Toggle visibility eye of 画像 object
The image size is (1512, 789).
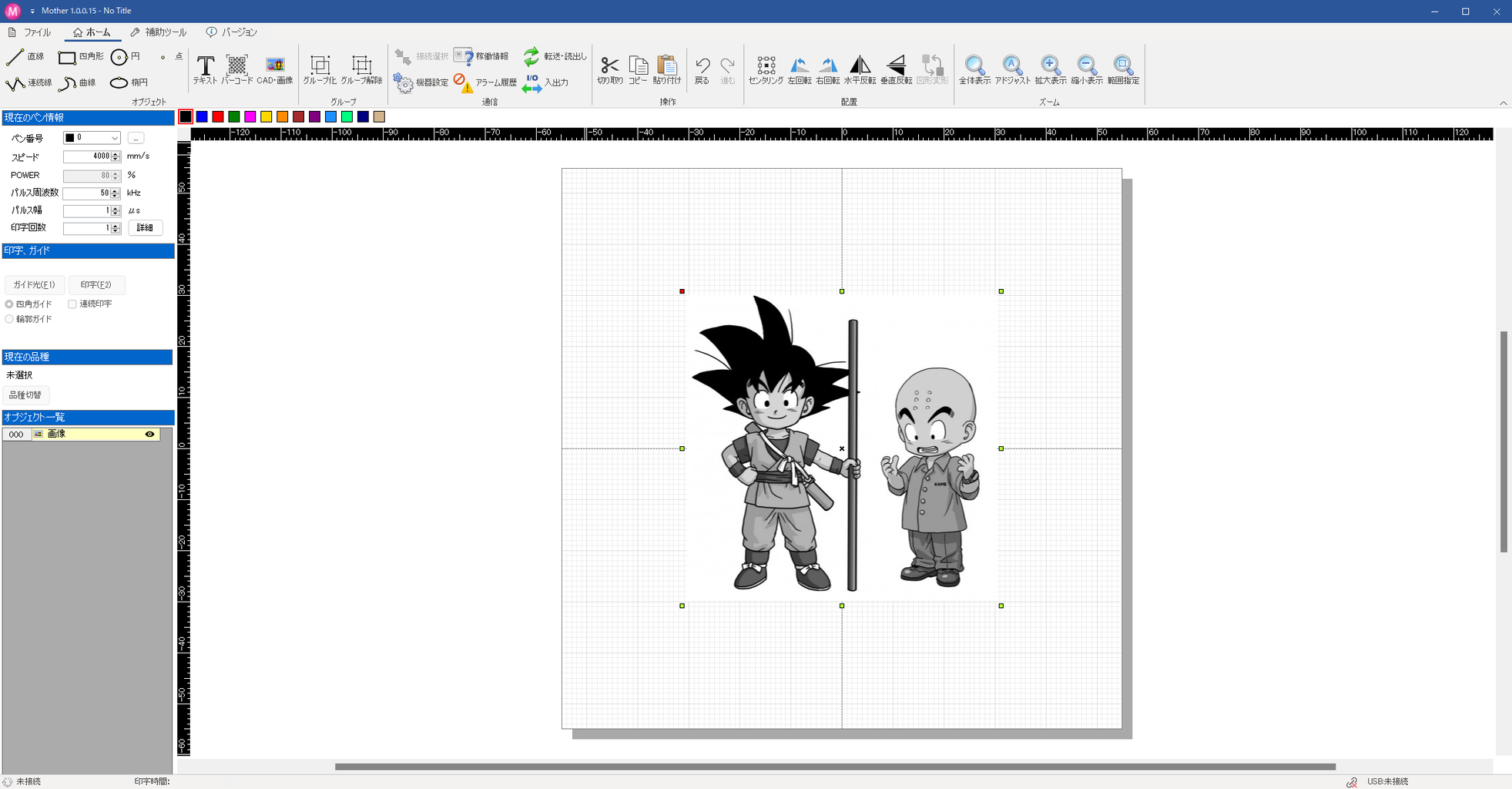coord(149,435)
